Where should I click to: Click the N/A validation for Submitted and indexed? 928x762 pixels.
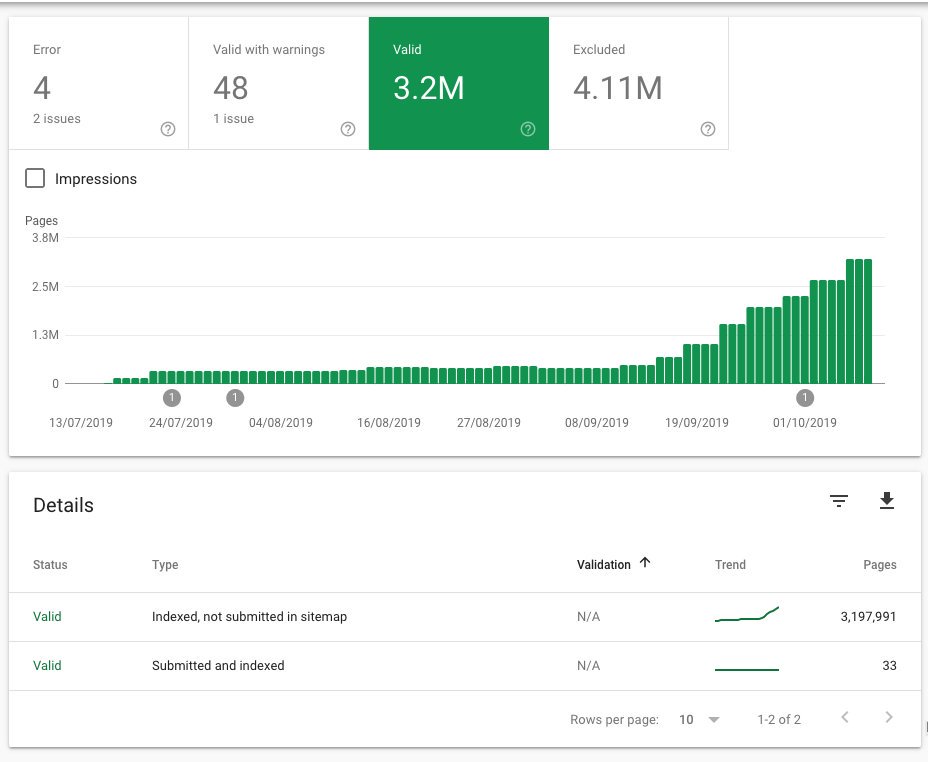(x=588, y=666)
